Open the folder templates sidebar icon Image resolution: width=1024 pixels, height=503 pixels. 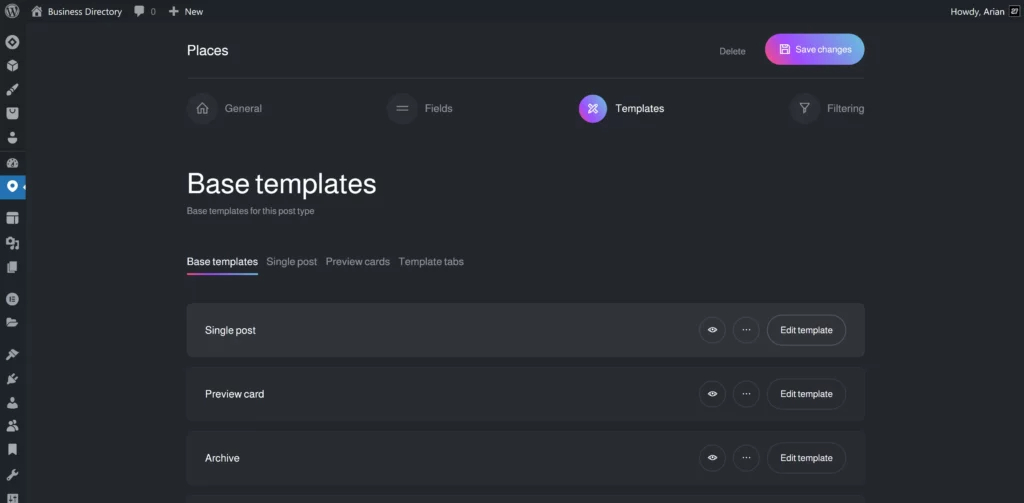click(12, 323)
